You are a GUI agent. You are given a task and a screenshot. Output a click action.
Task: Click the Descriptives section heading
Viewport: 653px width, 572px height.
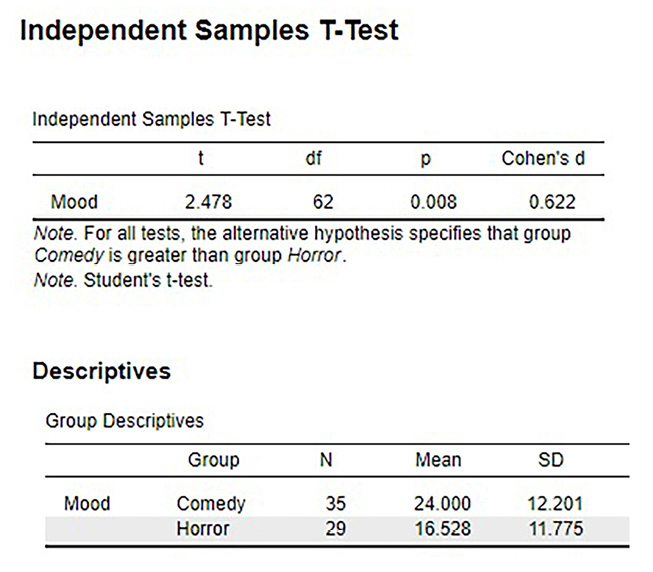[x=102, y=372]
